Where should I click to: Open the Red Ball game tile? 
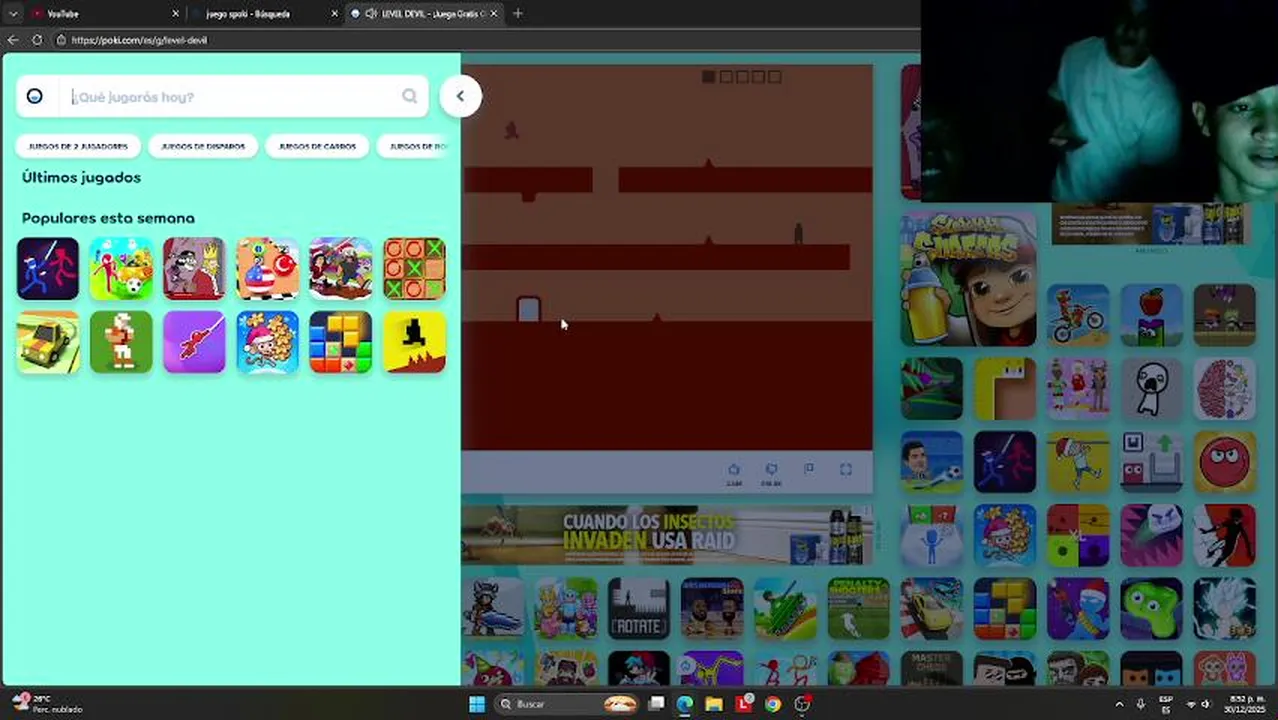(x=1225, y=462)
